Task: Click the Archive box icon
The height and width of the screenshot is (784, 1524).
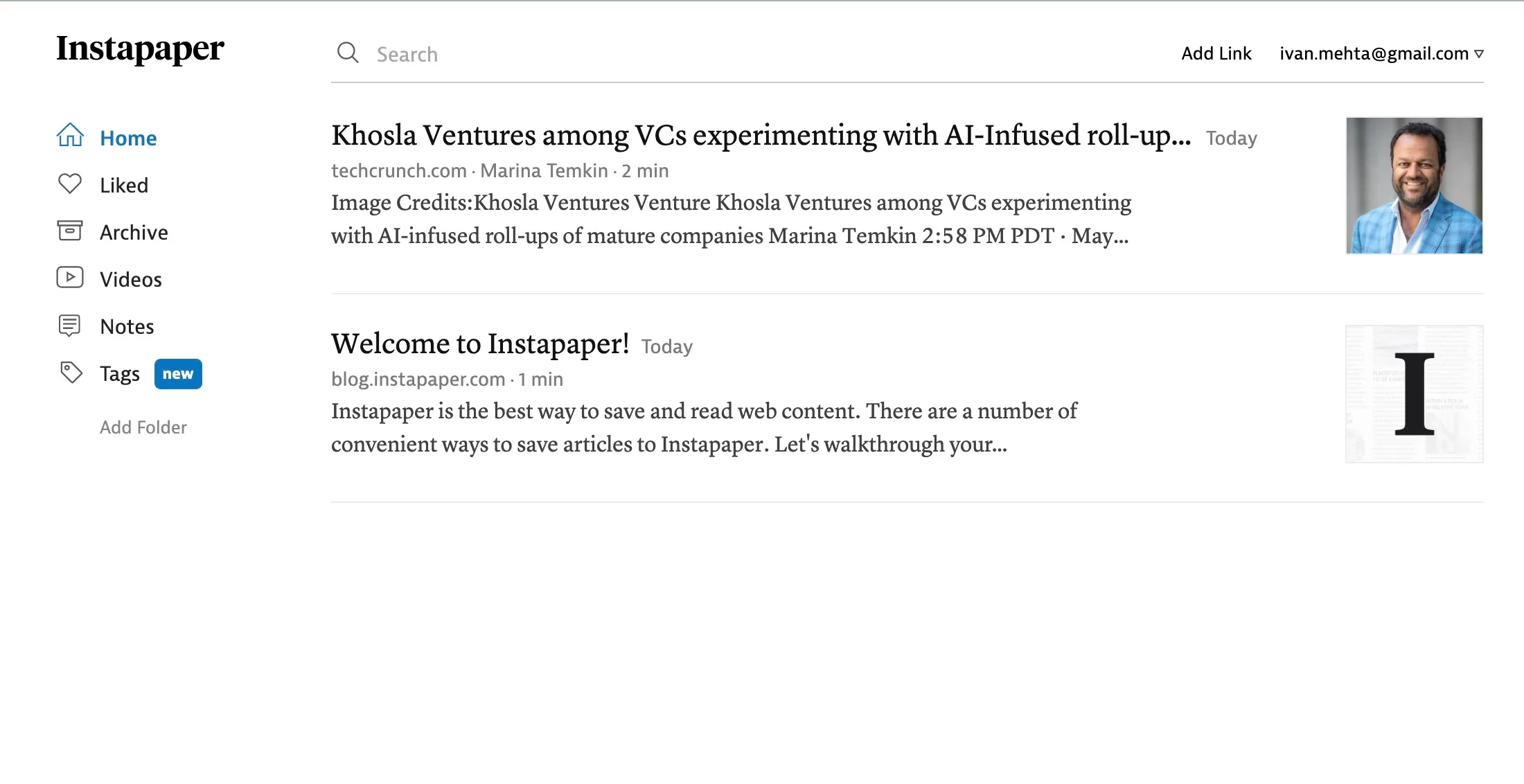Action: click(70, 231)
